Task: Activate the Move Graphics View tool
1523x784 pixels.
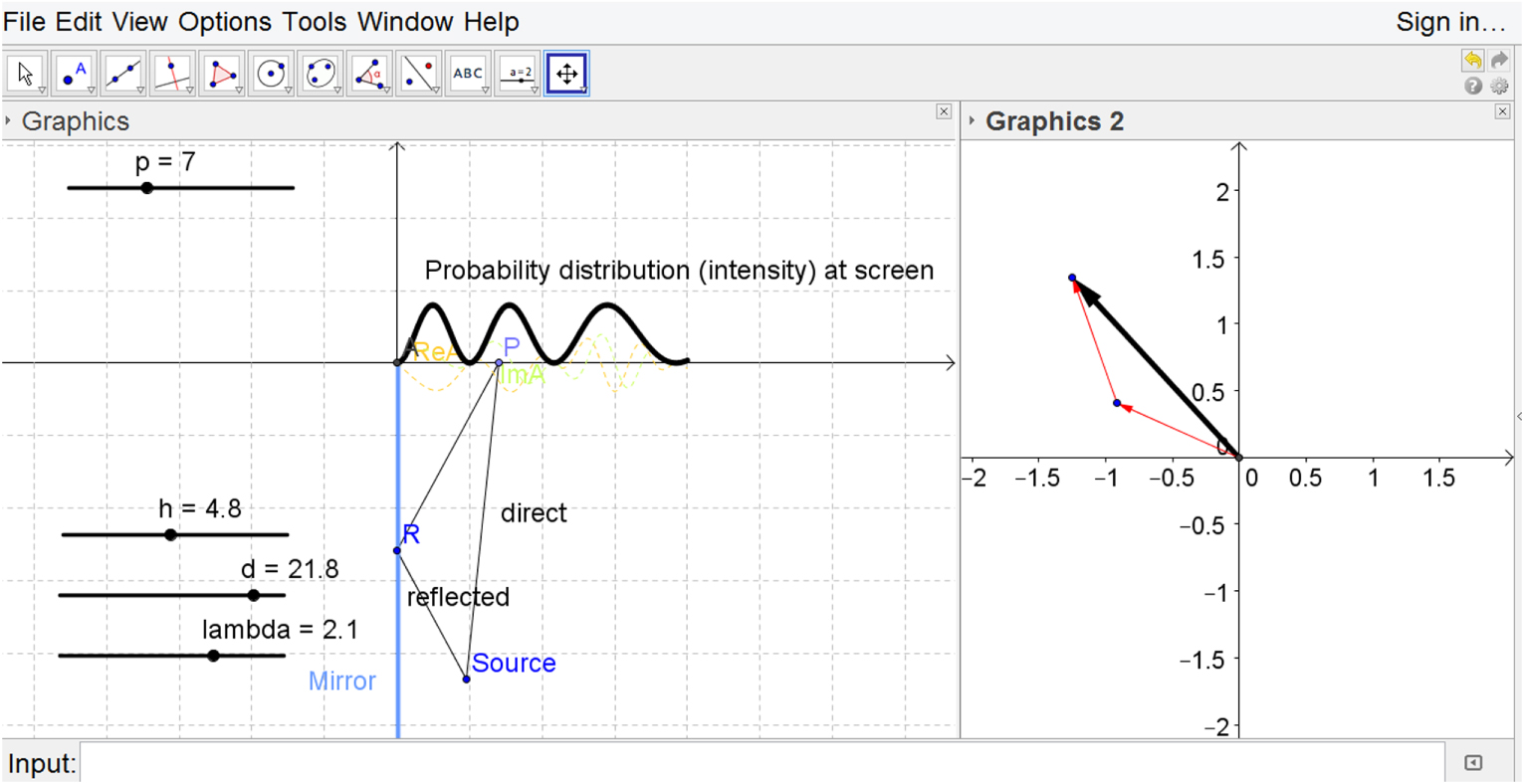Action: coord(565,72)
